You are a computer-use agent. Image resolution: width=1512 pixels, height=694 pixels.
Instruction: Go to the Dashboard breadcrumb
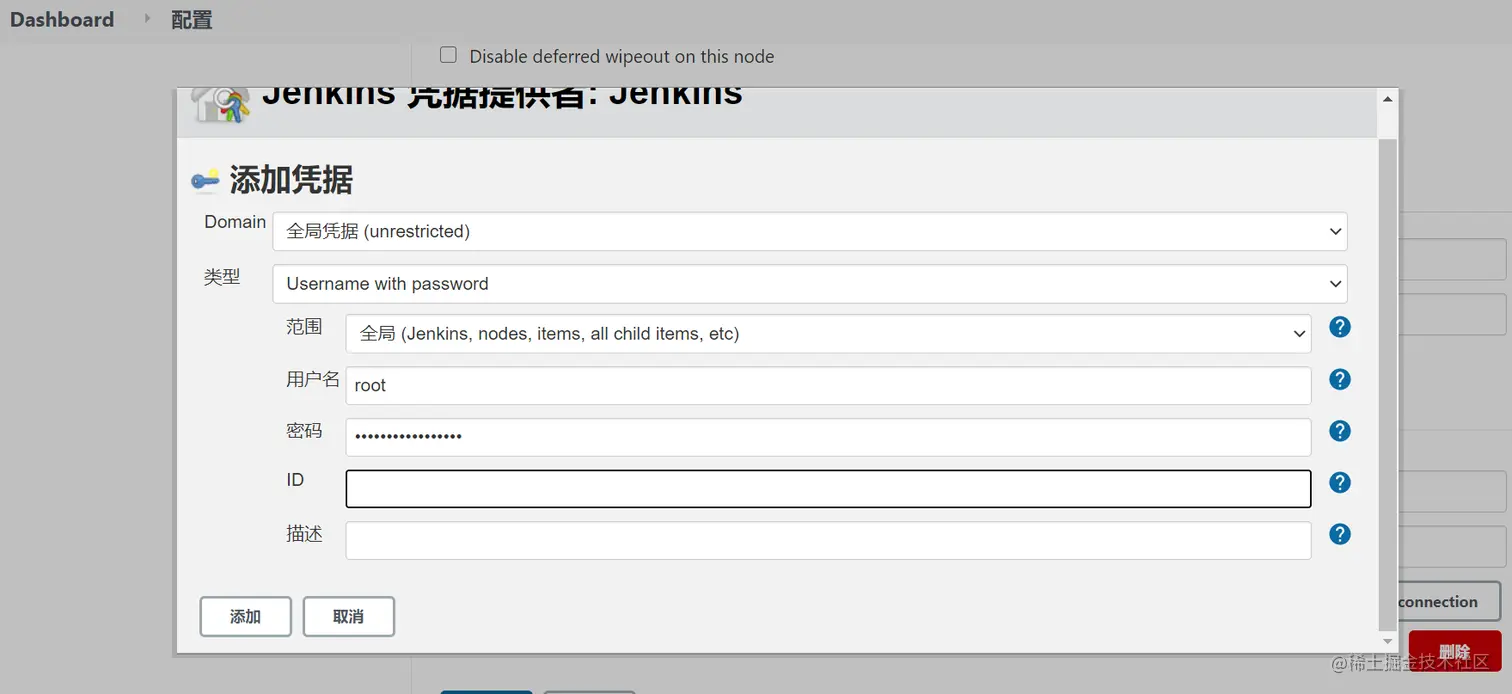[x=62, y=19]
